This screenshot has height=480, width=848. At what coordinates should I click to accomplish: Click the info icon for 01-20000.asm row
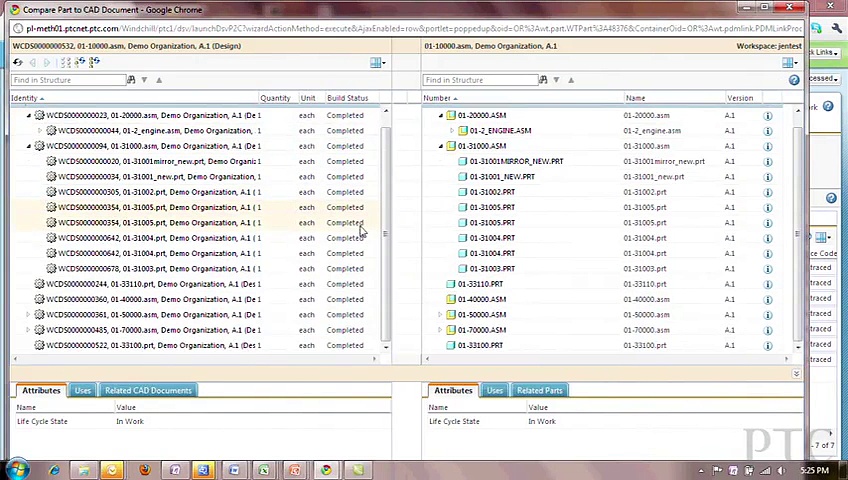click(768, 115)
